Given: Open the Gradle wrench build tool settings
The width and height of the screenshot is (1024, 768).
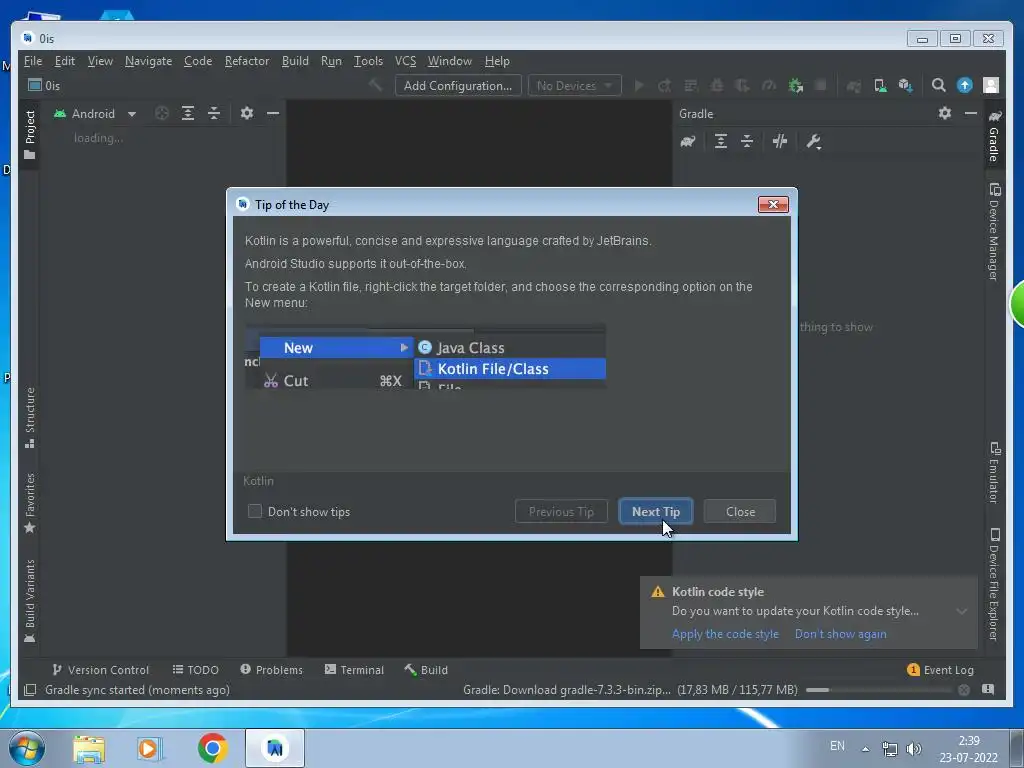Looking at the screenshot, I should [x=814, y=142].
